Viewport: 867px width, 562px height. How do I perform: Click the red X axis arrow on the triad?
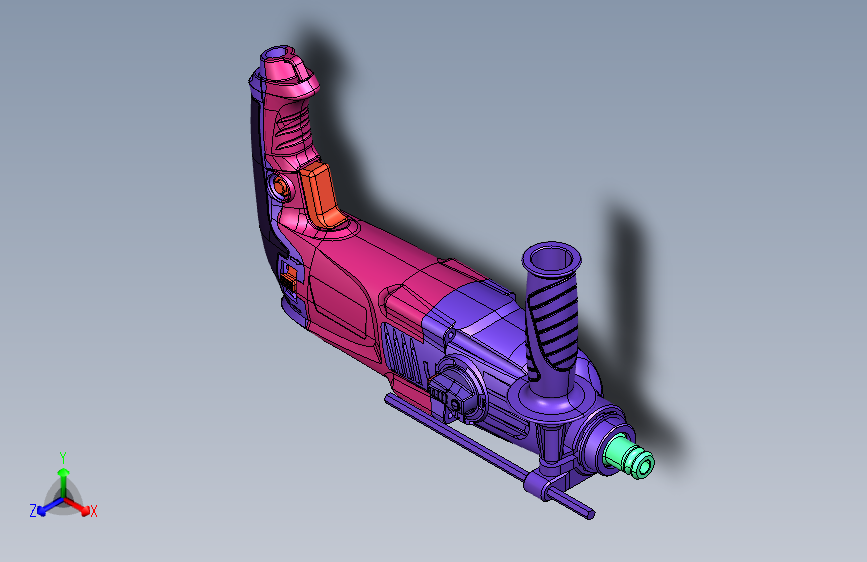coord(79,507)
